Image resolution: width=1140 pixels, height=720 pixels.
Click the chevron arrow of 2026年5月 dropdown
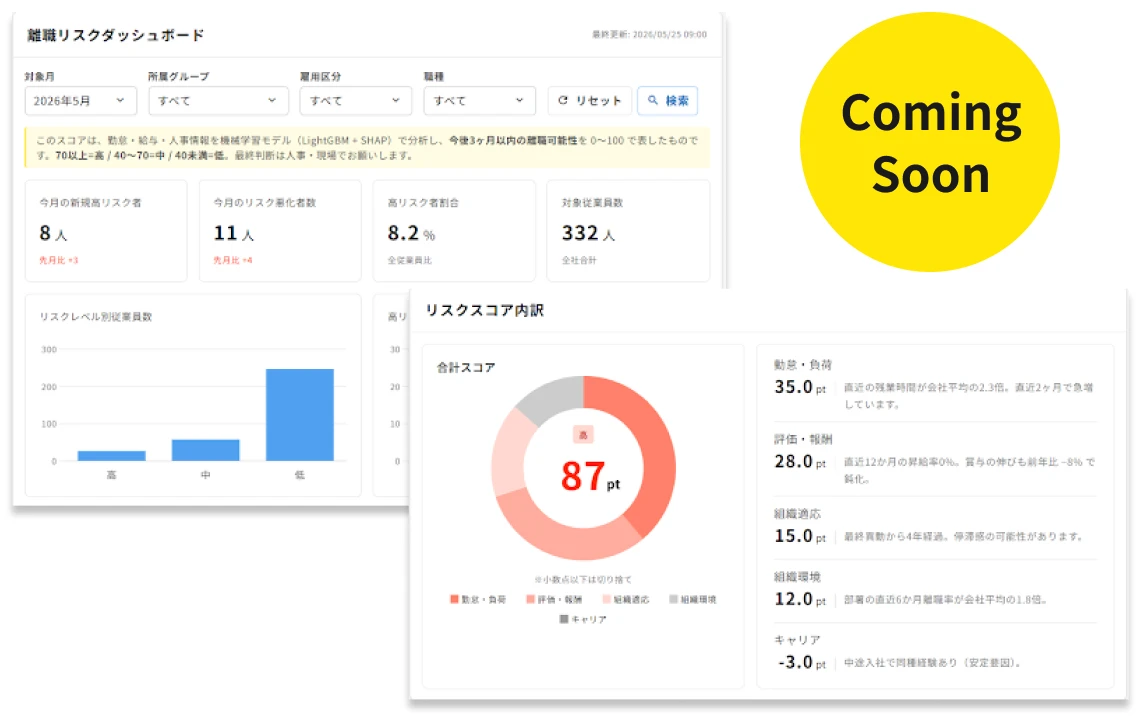click(x=120, y=100)
